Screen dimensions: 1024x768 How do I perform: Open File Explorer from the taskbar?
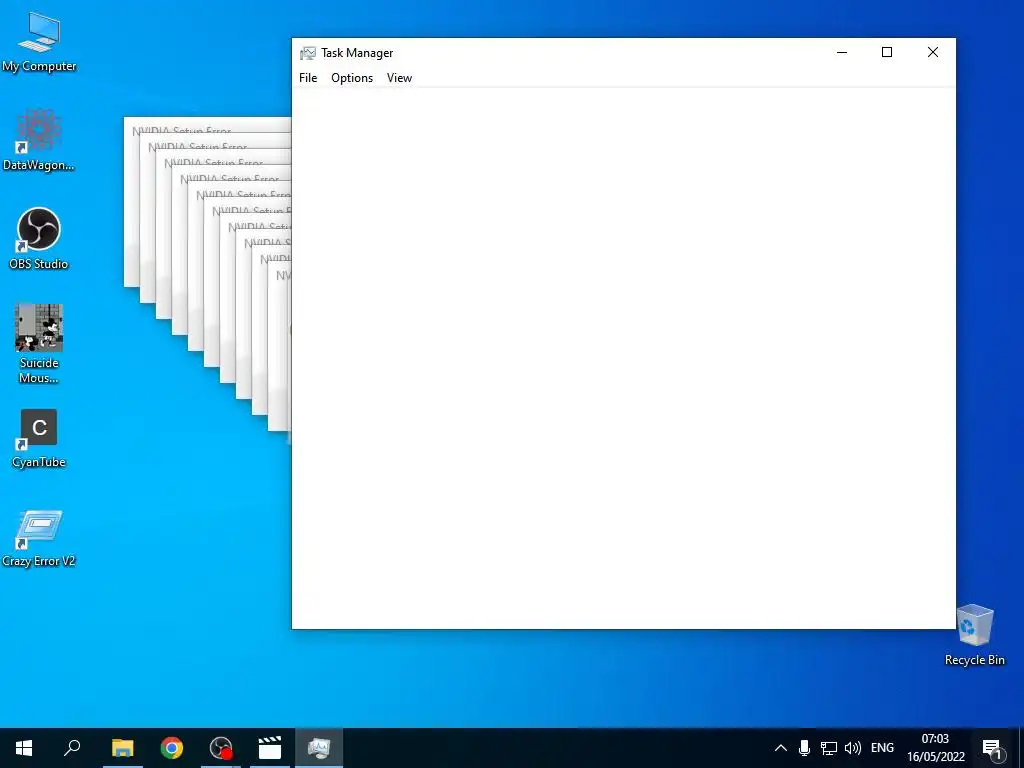(x=122, y=748)
